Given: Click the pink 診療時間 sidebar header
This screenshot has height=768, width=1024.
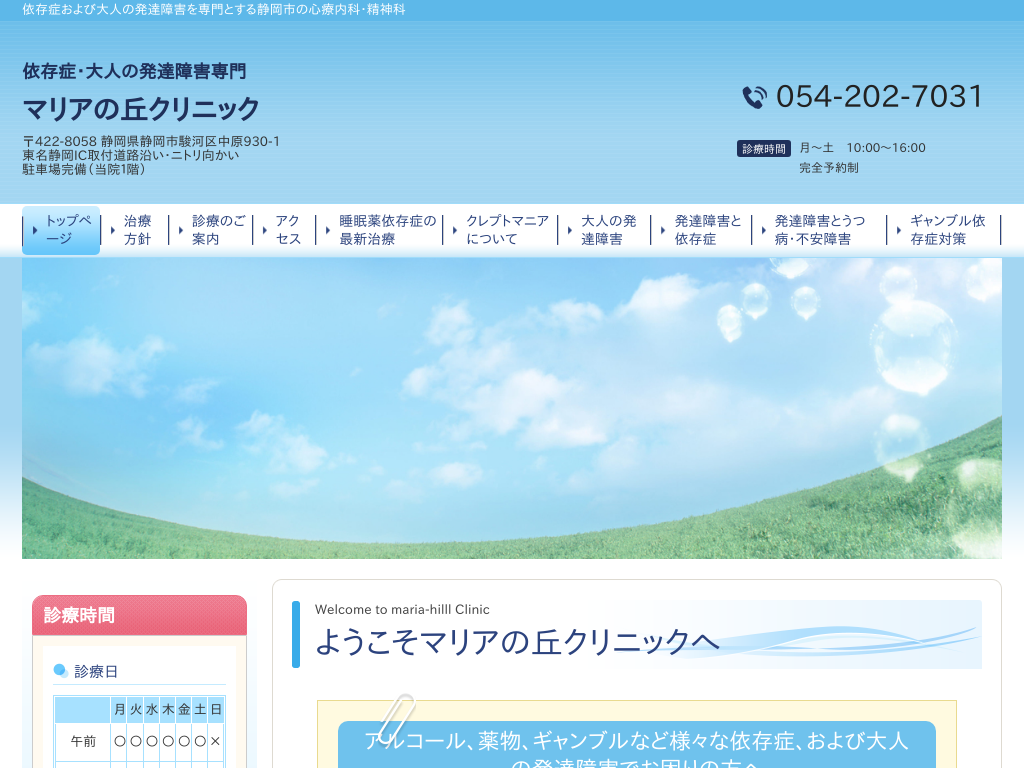Looking at the screenshot, I should coord(139,615).
